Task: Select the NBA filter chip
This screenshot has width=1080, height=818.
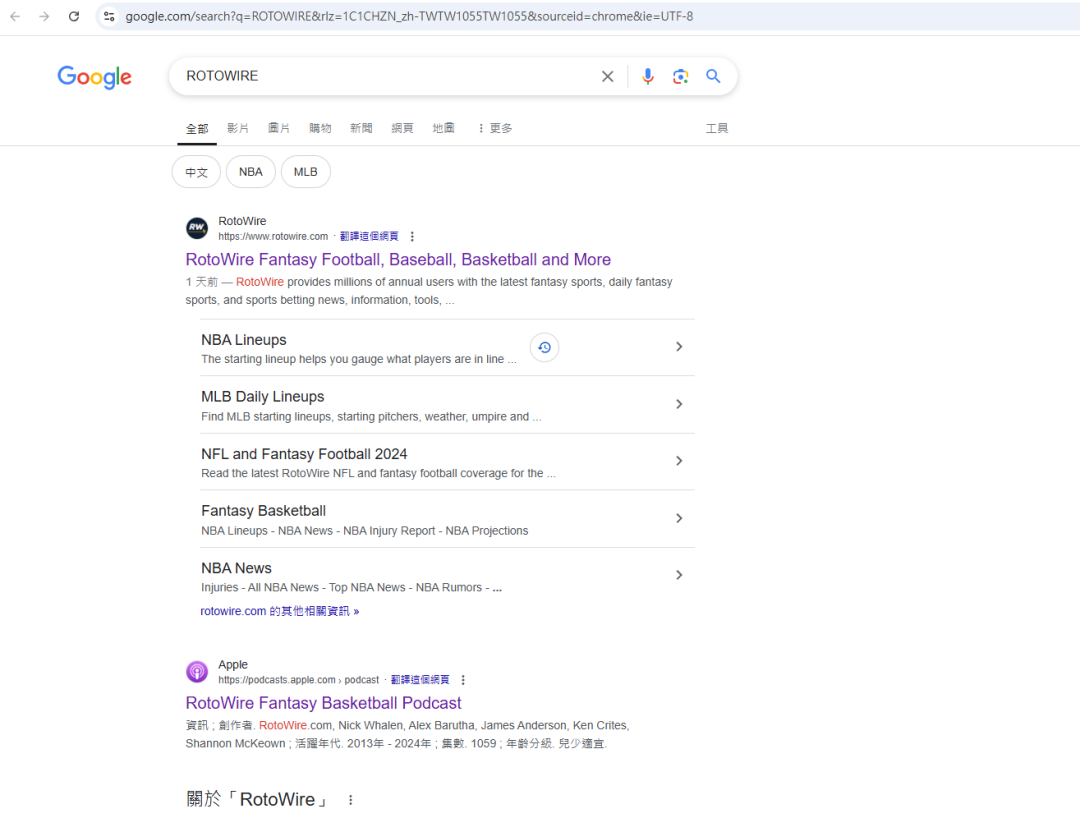Action: [251, 172]
